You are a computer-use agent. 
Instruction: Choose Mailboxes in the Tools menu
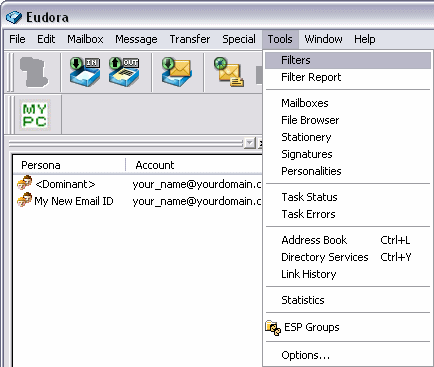tap(348, 103)
